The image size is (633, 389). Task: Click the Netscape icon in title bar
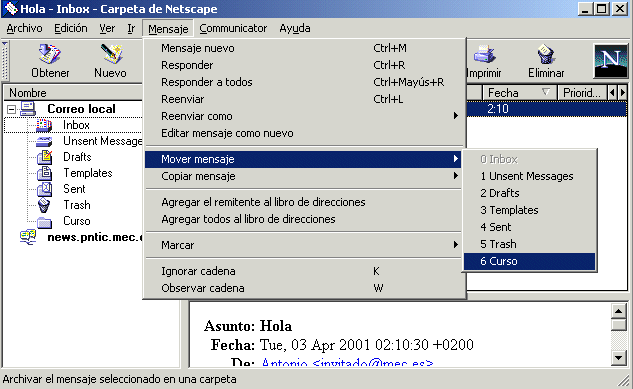(x=10, y=8)
